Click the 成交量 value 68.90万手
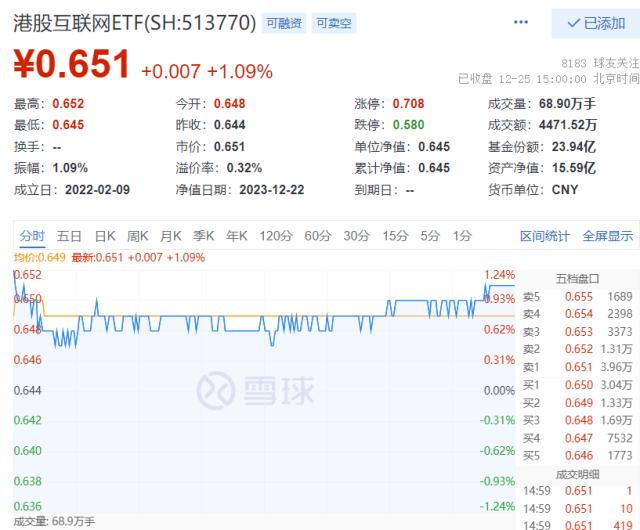Viewport: 640px width, 530px height. click(567, 104)
